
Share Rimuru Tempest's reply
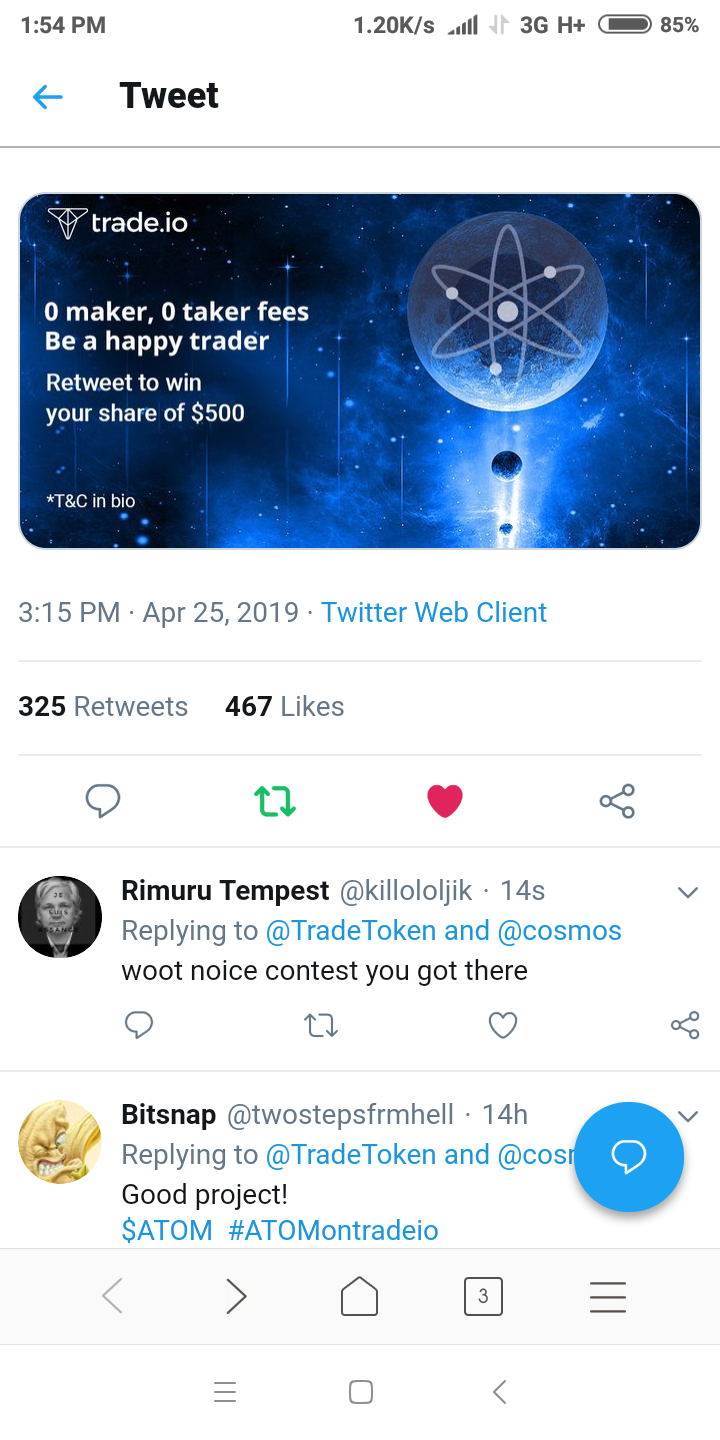click(x=685, y=1025)
